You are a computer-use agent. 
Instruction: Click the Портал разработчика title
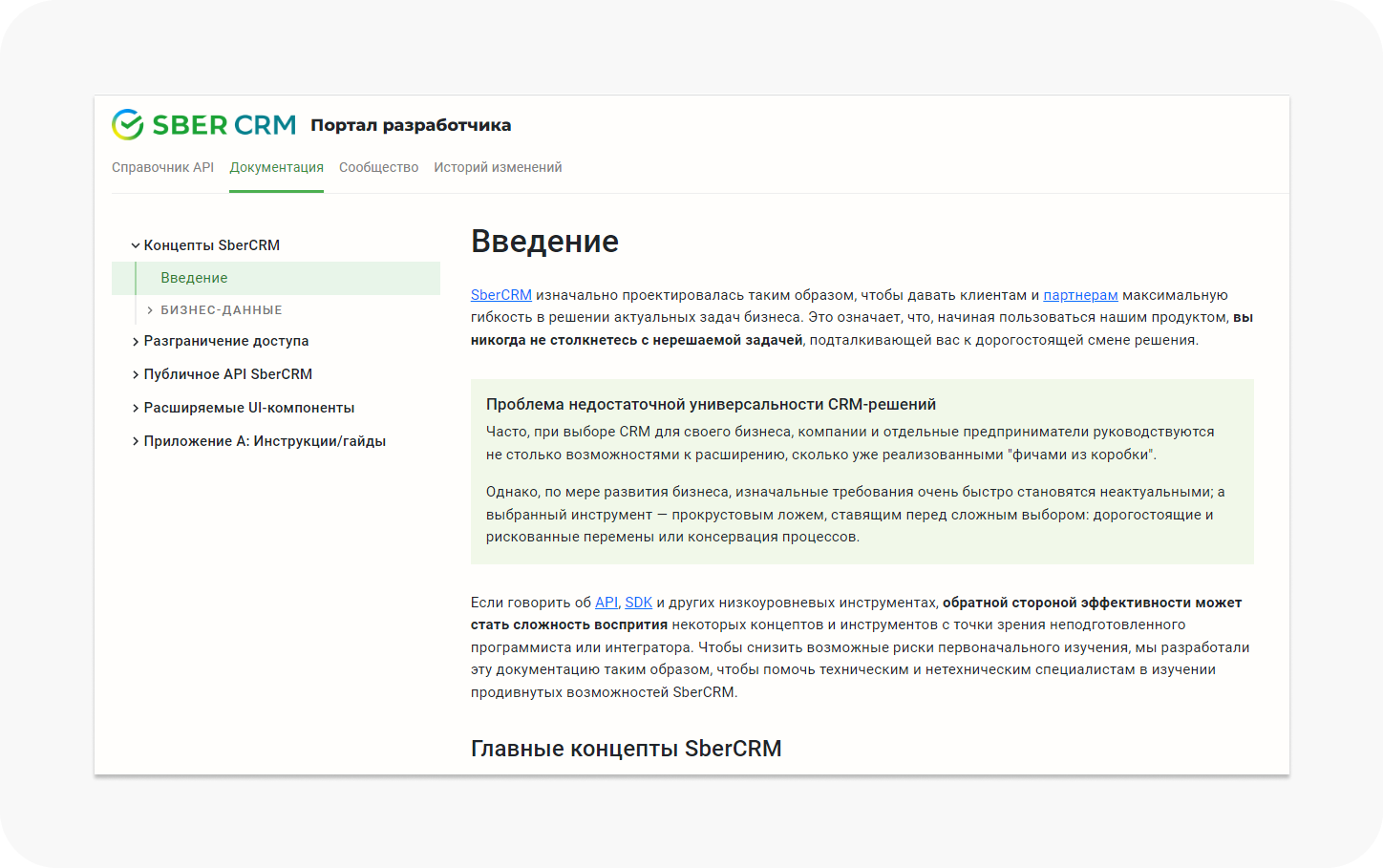tap(411, 125)
